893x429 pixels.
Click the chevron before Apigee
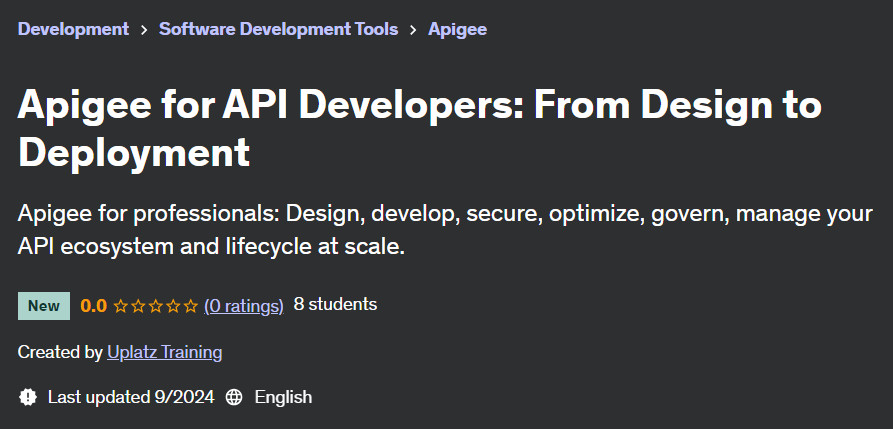(x=413, y=30)
